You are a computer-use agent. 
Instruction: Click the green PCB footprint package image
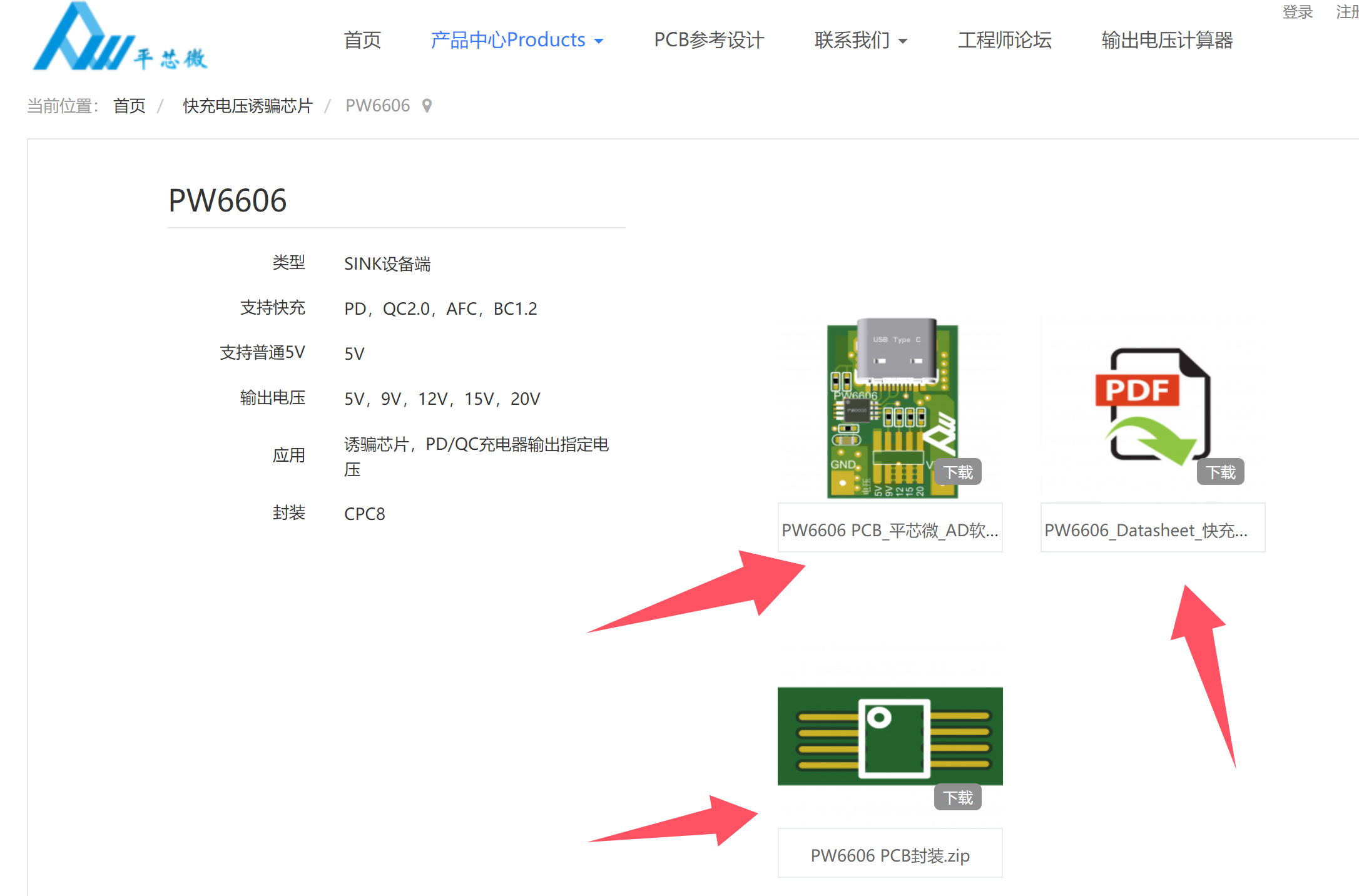(889, 736)
